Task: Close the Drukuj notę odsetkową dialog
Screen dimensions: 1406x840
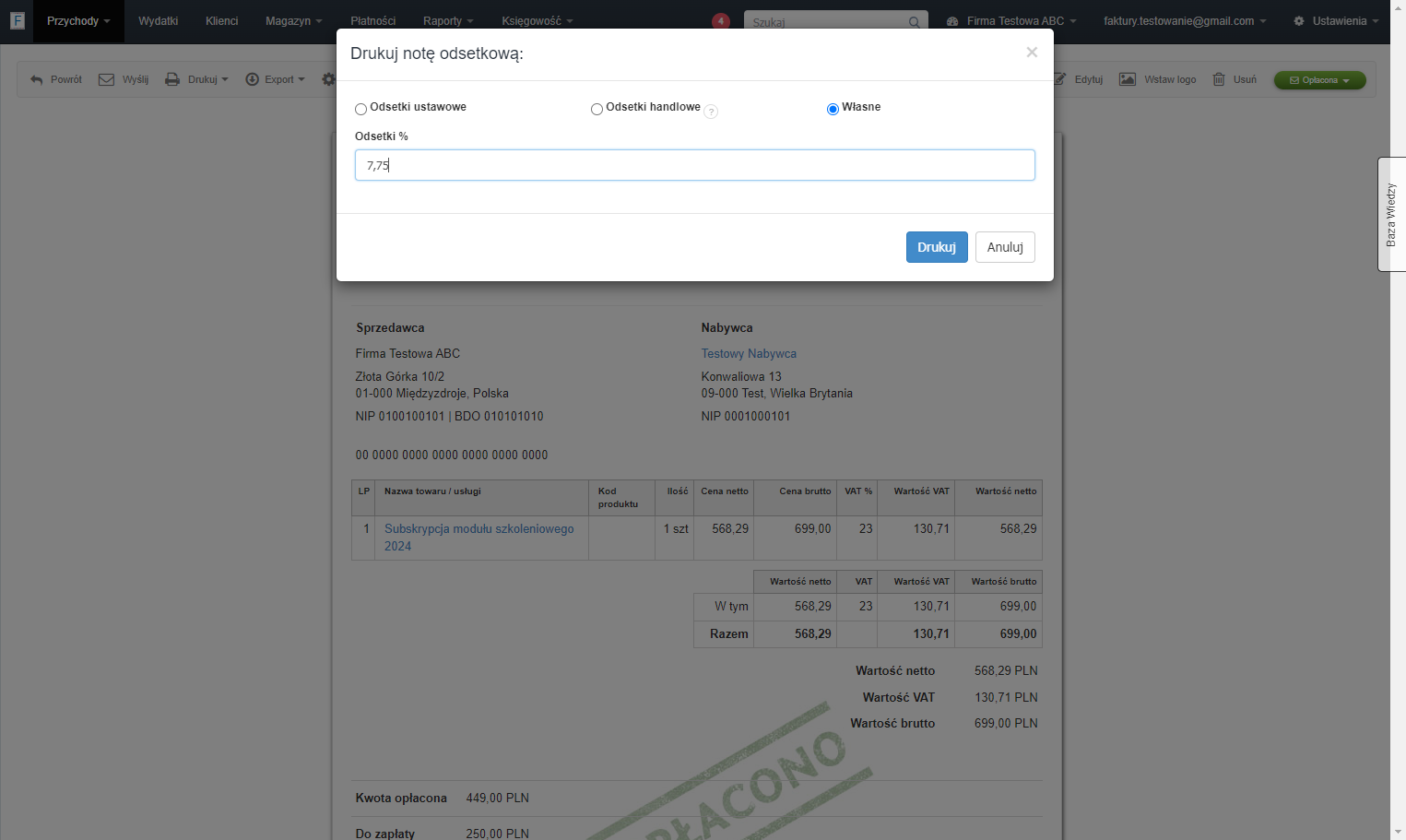Action: pyautogui.click(x=1032, y=53)
